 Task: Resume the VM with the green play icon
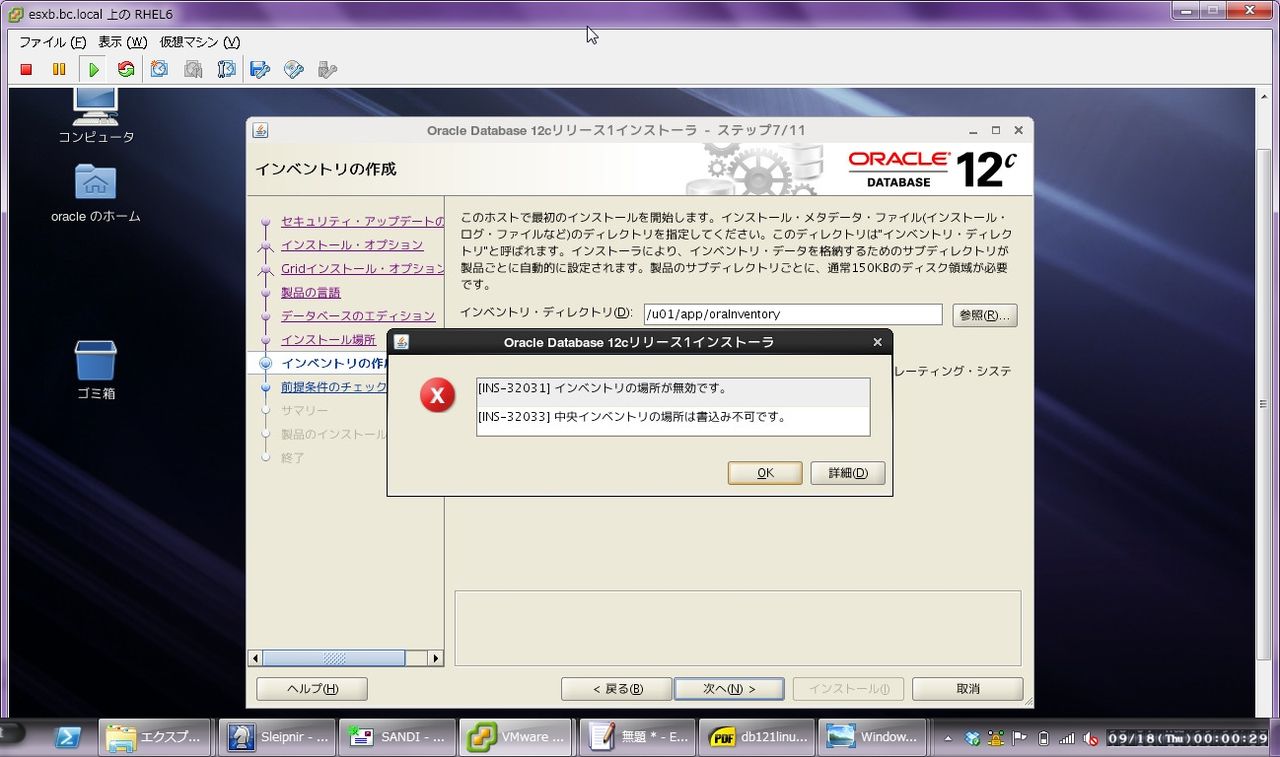tap(92, 69)
